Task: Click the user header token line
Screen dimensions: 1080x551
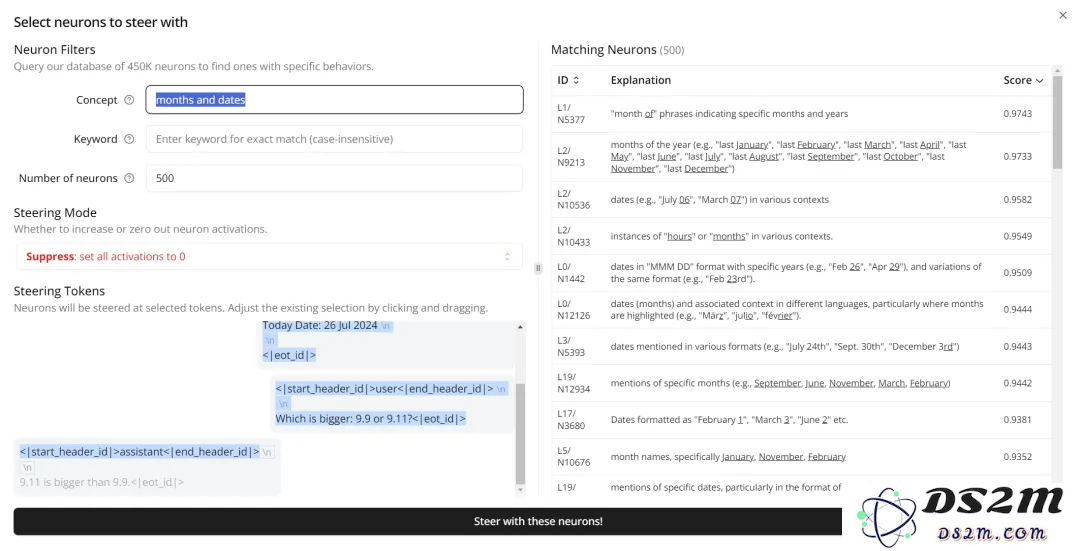Action: (384, 388)
